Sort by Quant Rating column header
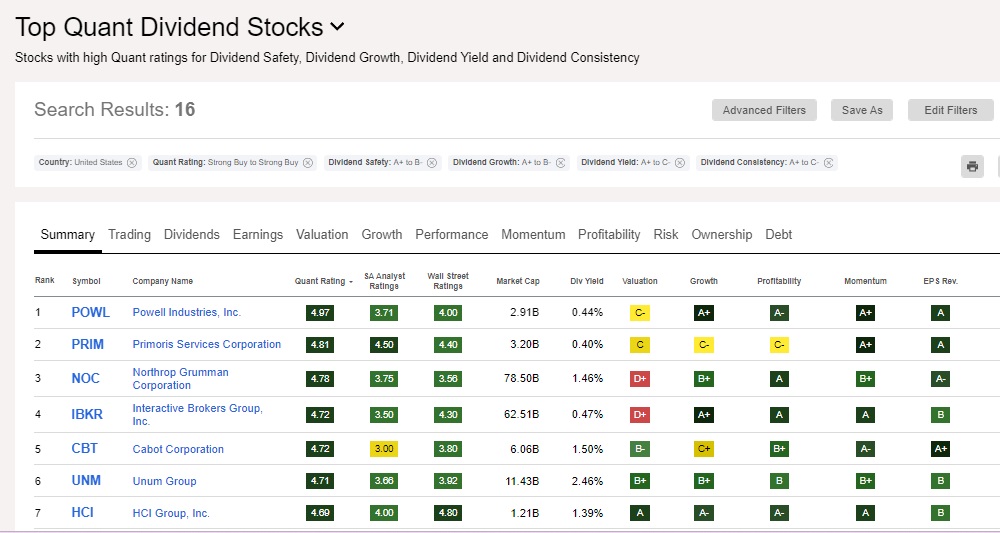This screenshot has height=533, width=1000. coord(323,281)
